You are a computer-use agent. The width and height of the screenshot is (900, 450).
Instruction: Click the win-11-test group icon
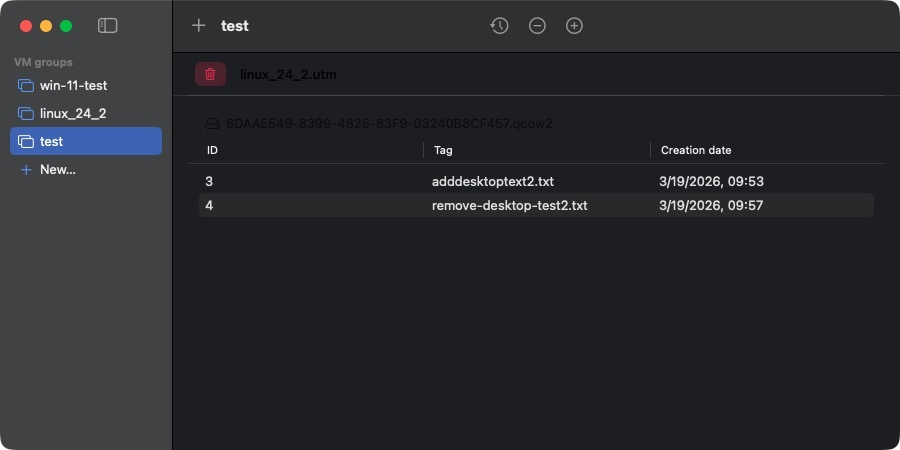[26, 86]
